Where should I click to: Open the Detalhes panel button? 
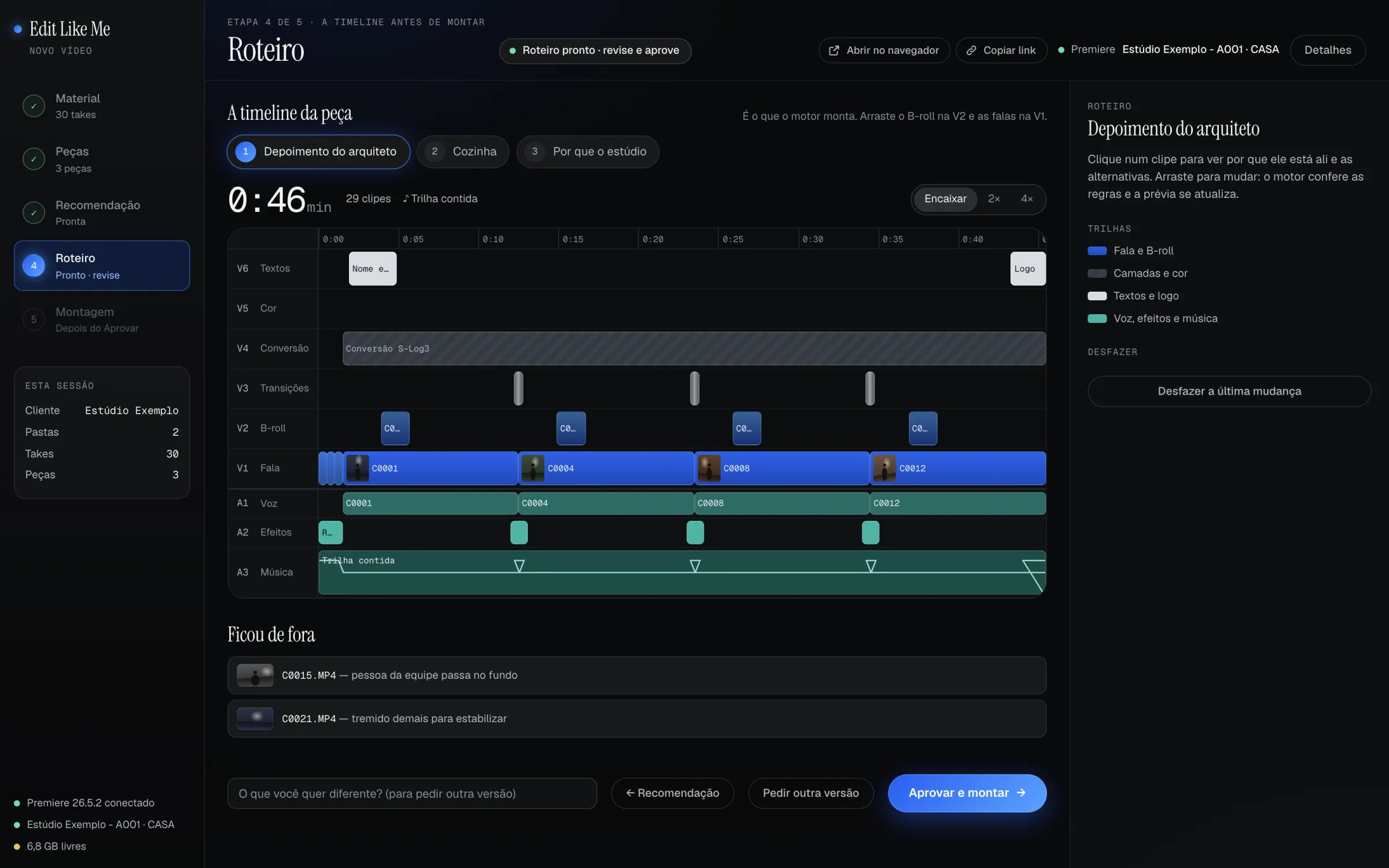1328,50
